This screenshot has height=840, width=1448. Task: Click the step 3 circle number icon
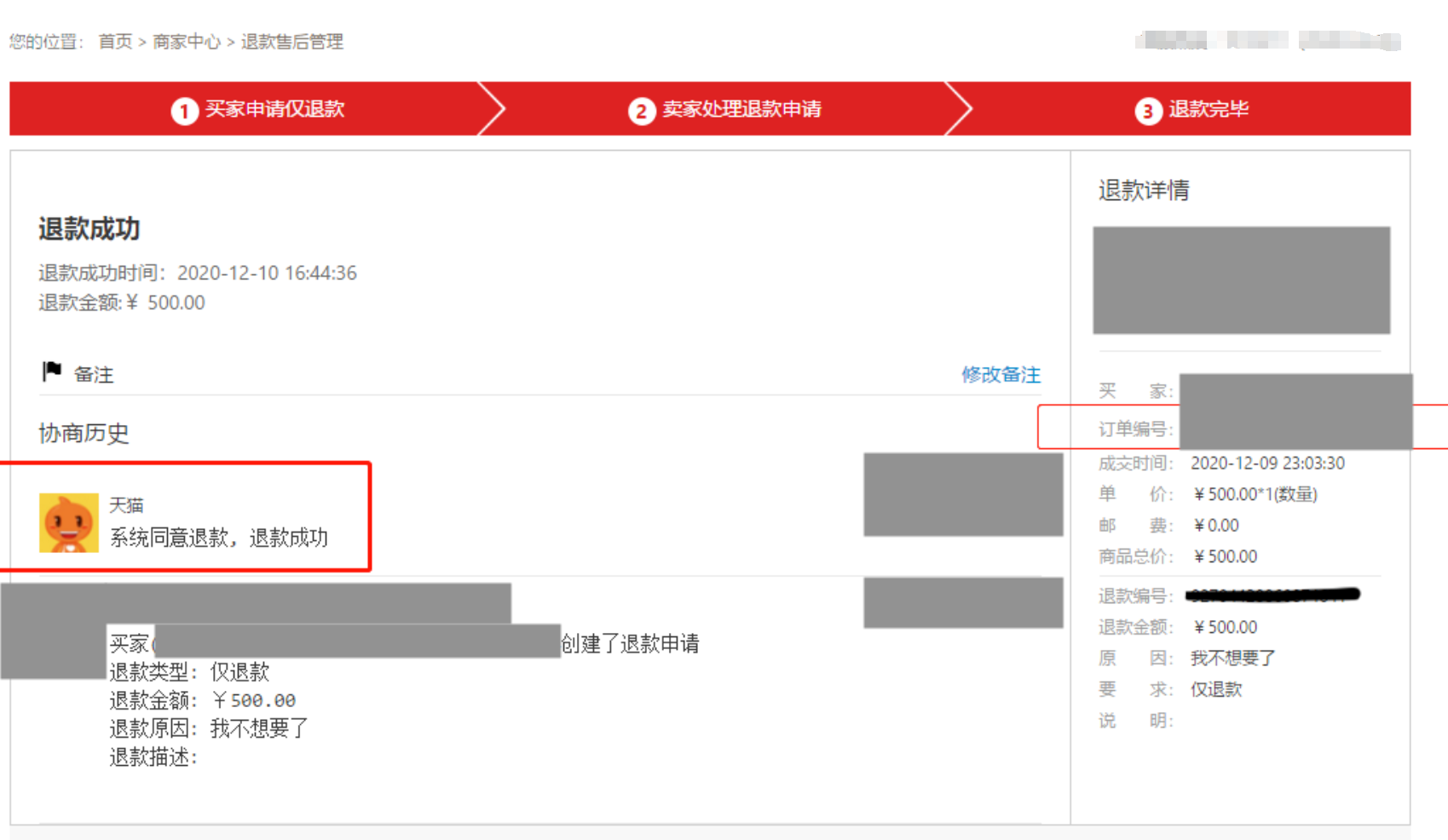pyautogui.click(x=1148, y=111)
